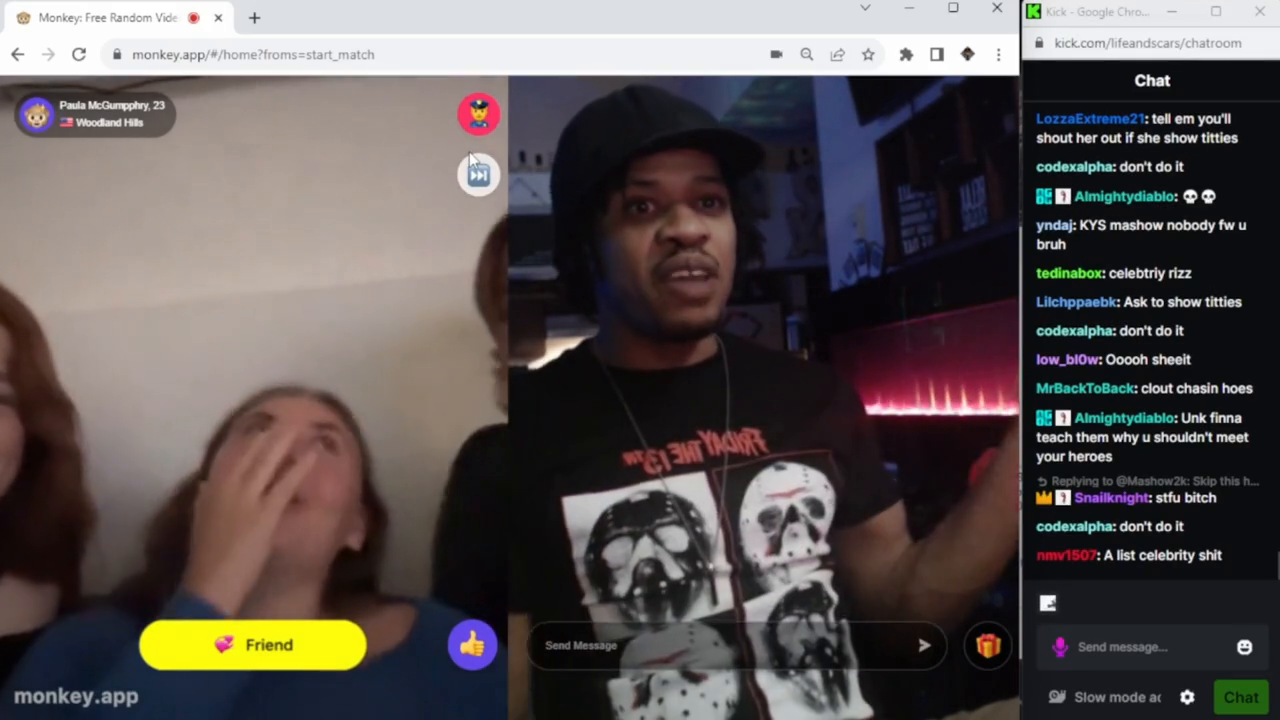Open Paula McGumpphry's profile avatar

pos(37,114)
